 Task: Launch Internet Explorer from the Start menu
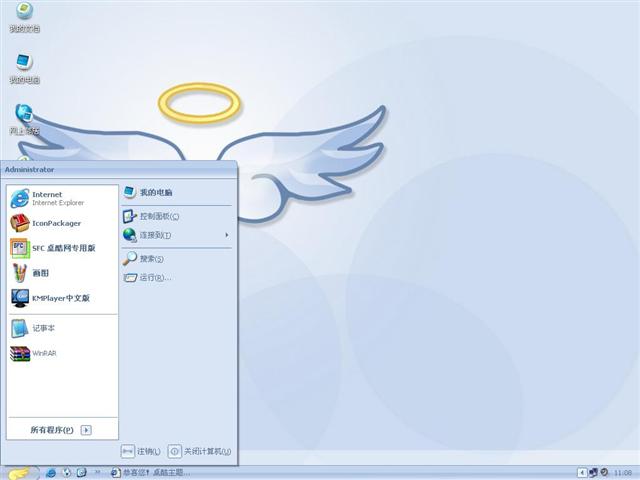(x=62, y=198)
